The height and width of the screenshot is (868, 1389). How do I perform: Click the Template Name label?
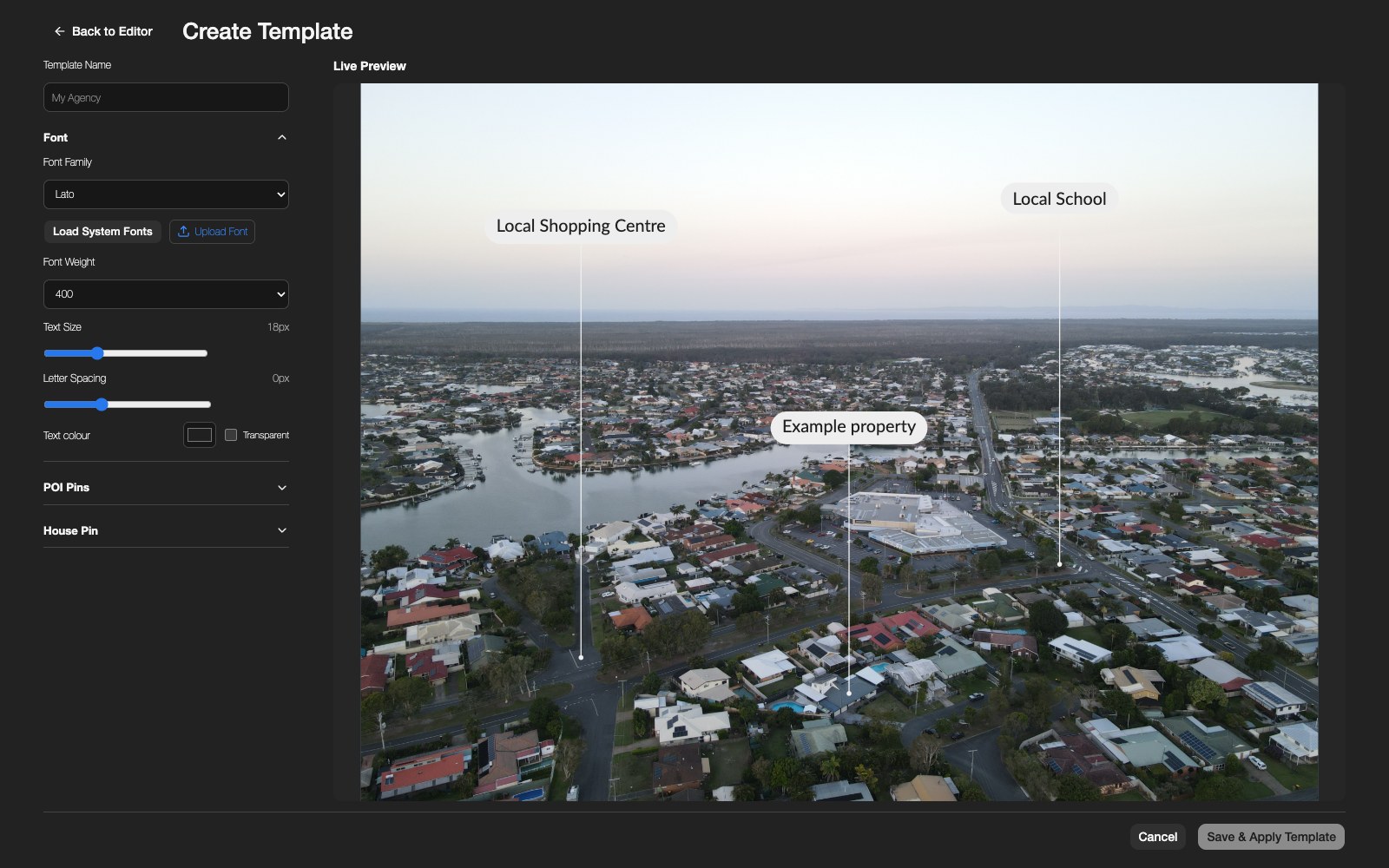click(x=77, y=65)
